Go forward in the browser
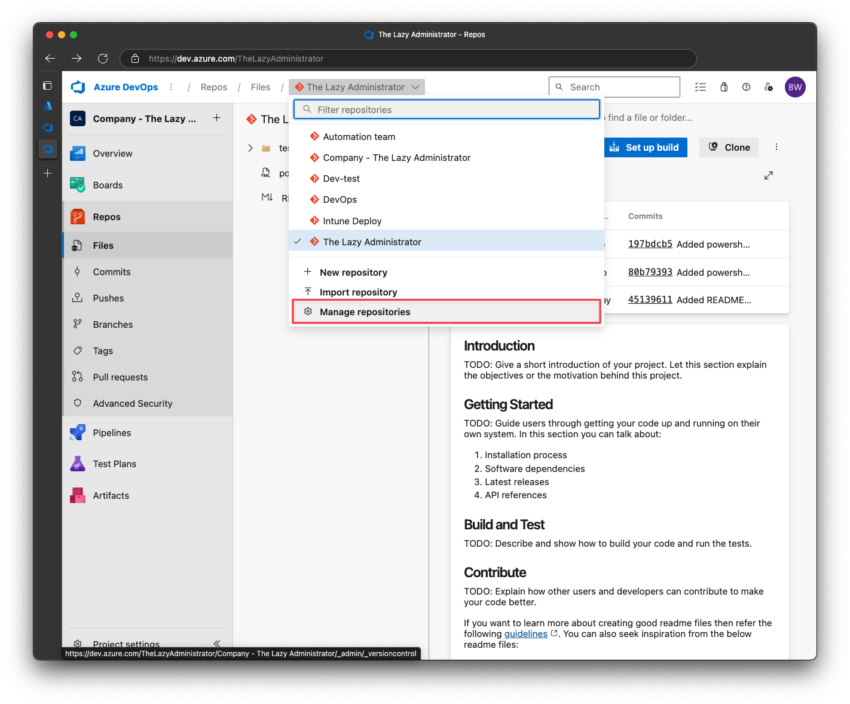Viewport: 850px width, 704px height. (76, 59)
